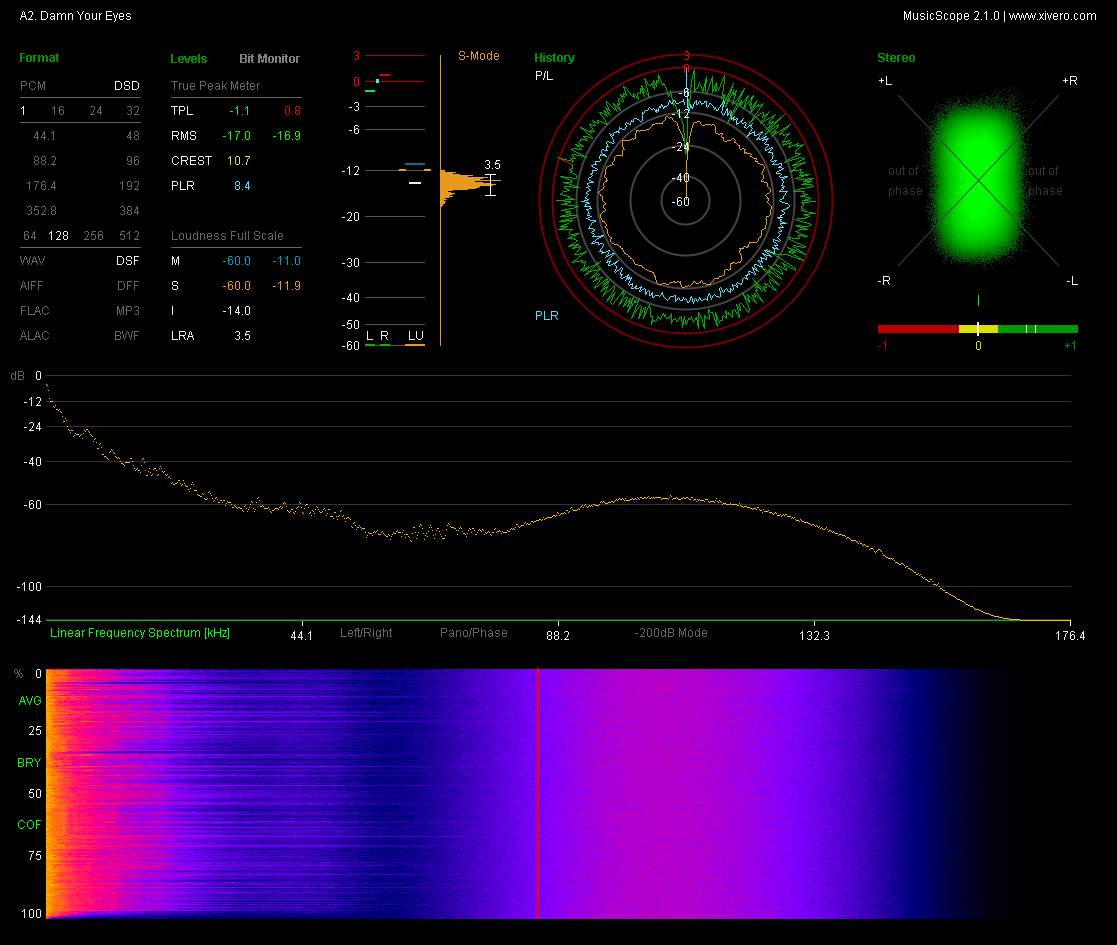The width and height of the screenshot is (1117, 945).
Task: Click the PLR label under History
Action: point(546,316)
